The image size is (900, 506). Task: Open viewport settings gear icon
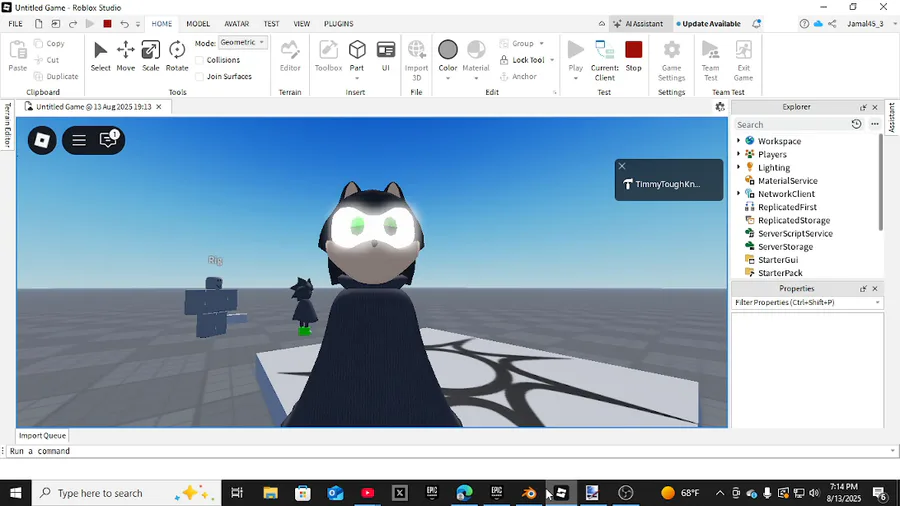(x=720, y=107)
